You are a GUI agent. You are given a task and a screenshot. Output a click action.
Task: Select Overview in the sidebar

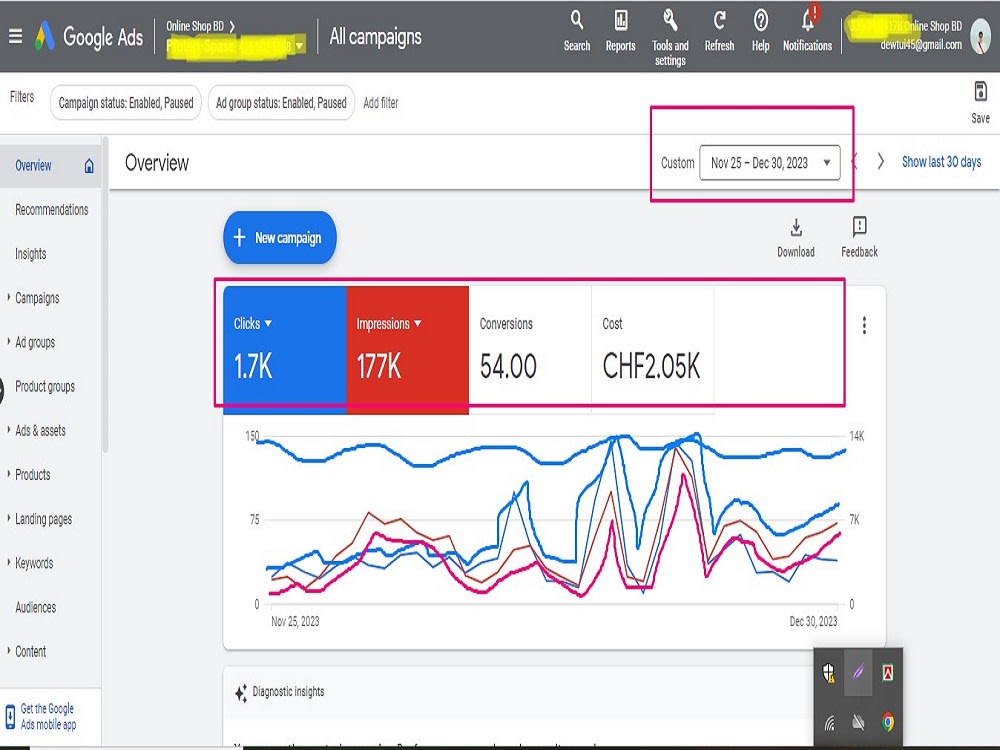50,166
